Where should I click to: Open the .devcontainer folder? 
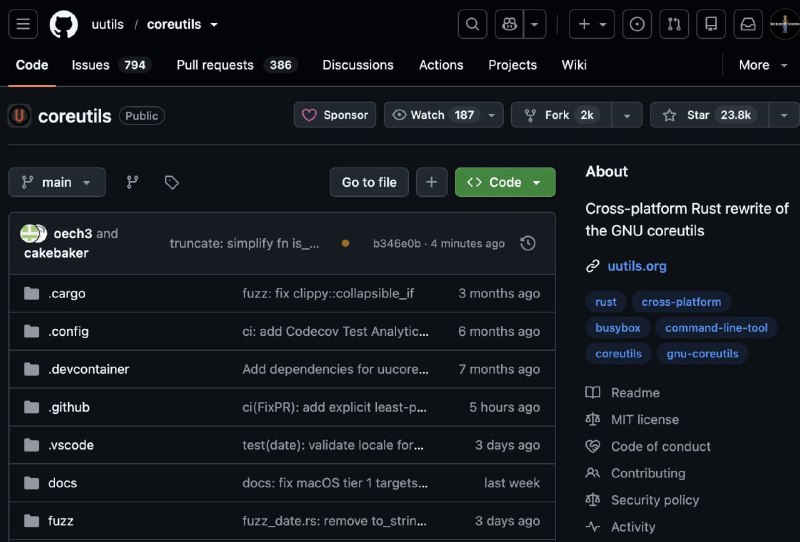pos(89,369)
